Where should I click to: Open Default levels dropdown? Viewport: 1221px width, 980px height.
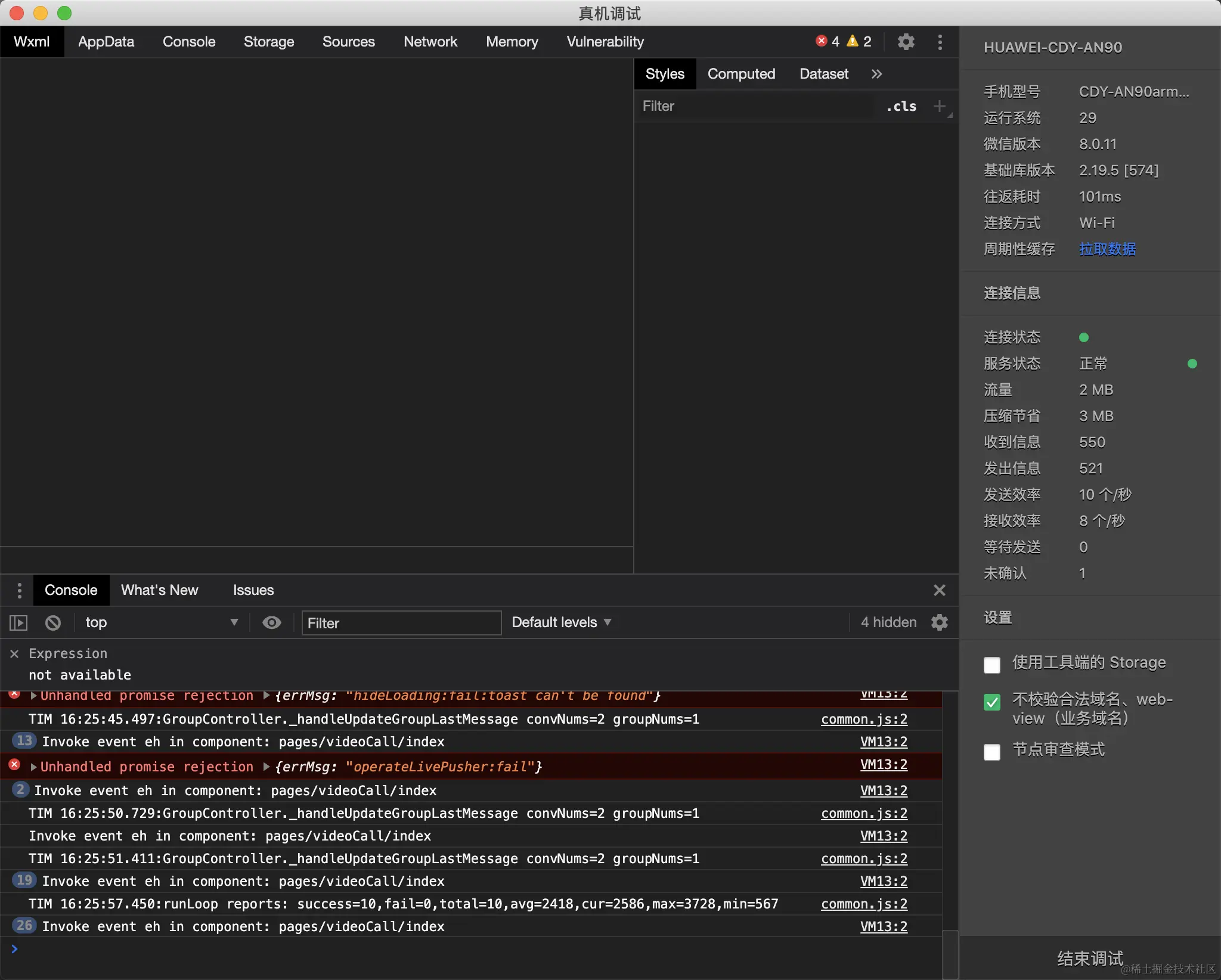click(x=561, y=622)
